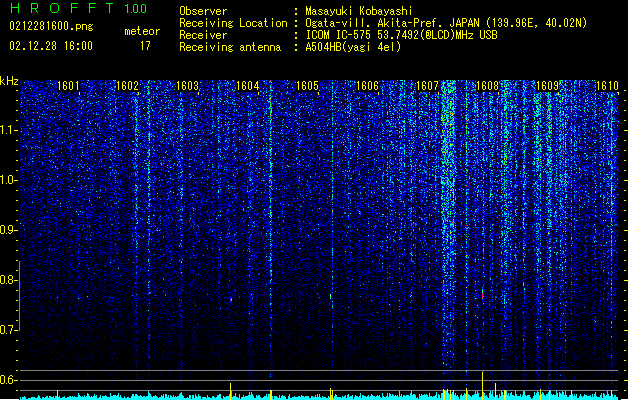Click the 1607 time marker
The width and height of the screenshot is (629, 400).
(x=428, y=86)
